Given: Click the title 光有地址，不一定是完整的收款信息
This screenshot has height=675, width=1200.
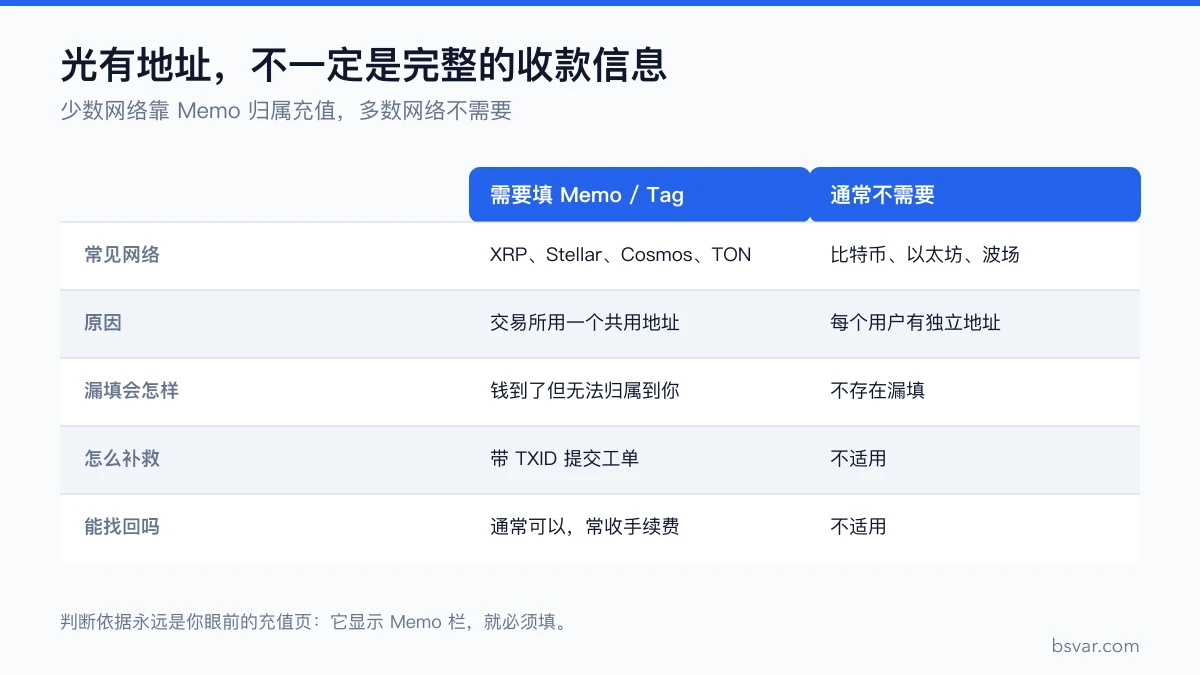Looking at the screenshot, I should click(x=363, y=66).
